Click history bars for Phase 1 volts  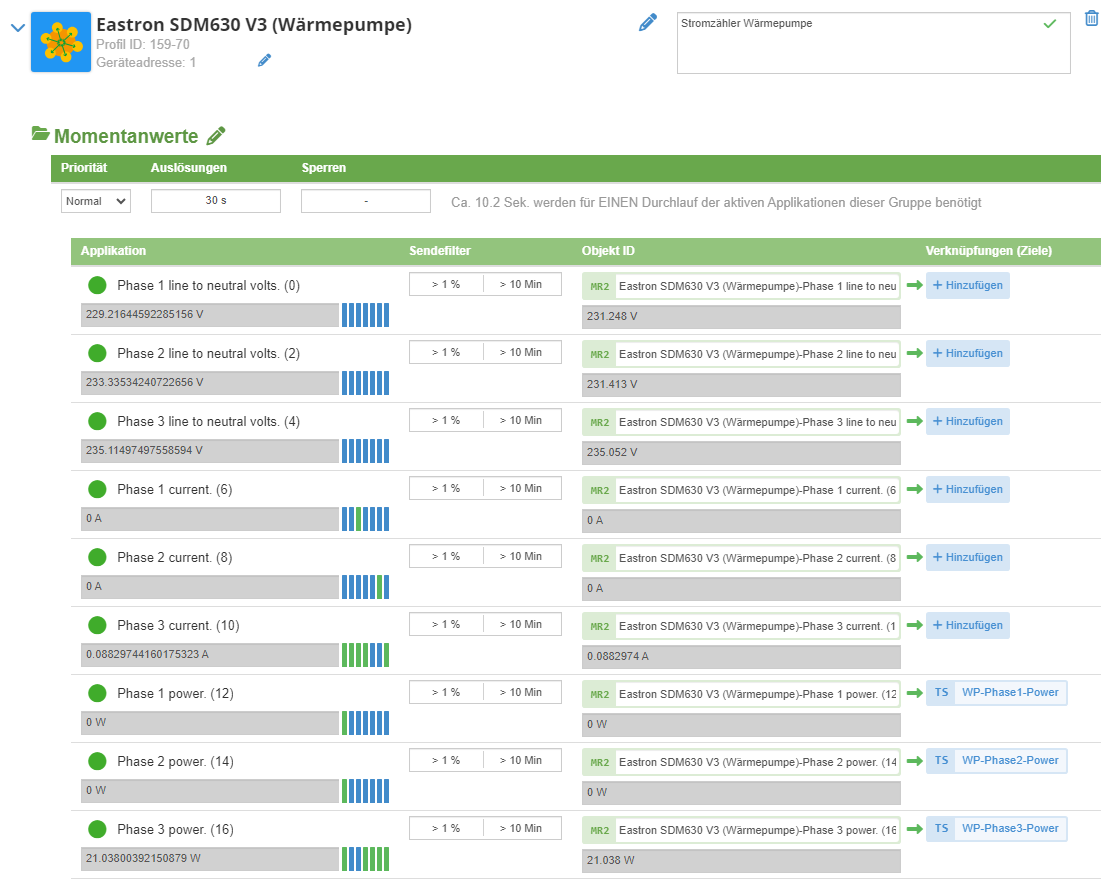(365, 315)
